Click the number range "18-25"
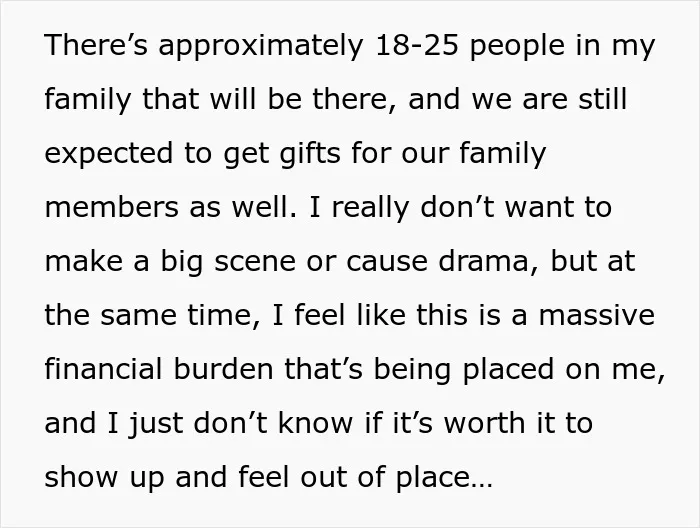 [417, 45]
